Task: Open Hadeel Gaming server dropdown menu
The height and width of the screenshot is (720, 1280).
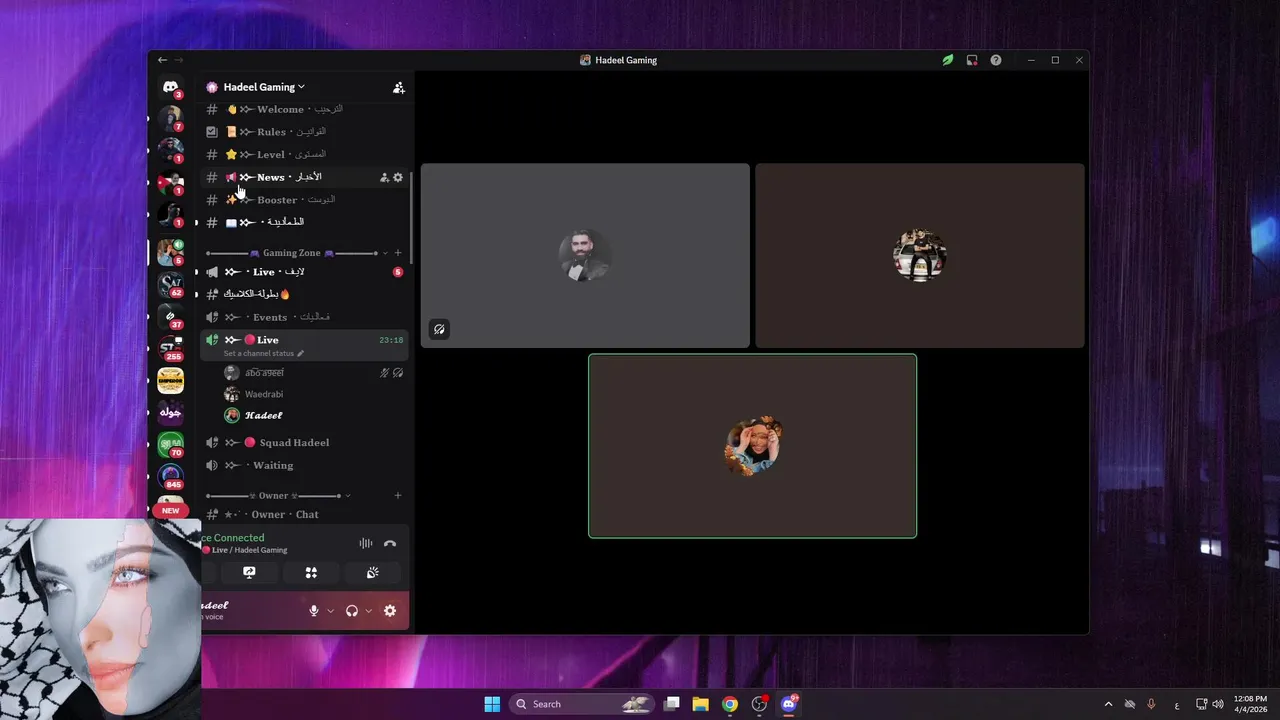Action: (x=264, y=87)
